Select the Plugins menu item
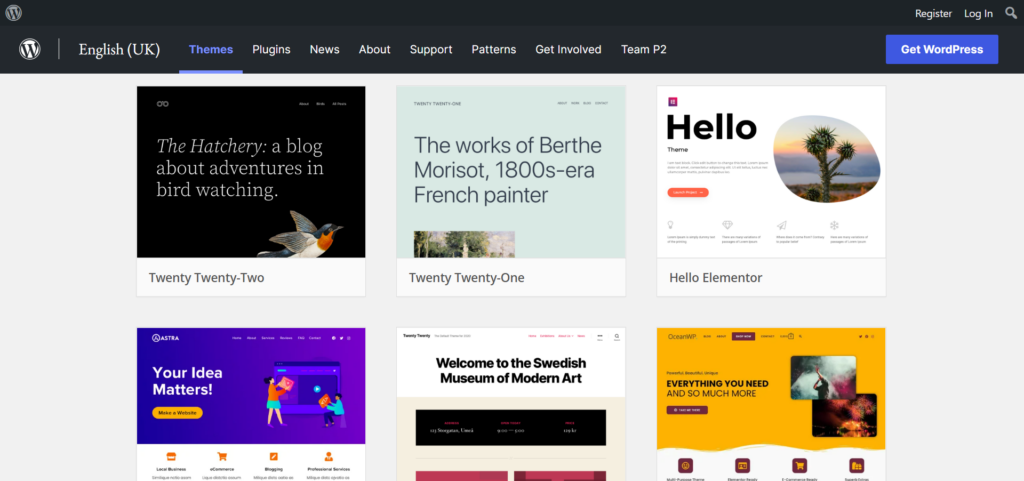The image size is (1024, 481). tap(271, 50)
